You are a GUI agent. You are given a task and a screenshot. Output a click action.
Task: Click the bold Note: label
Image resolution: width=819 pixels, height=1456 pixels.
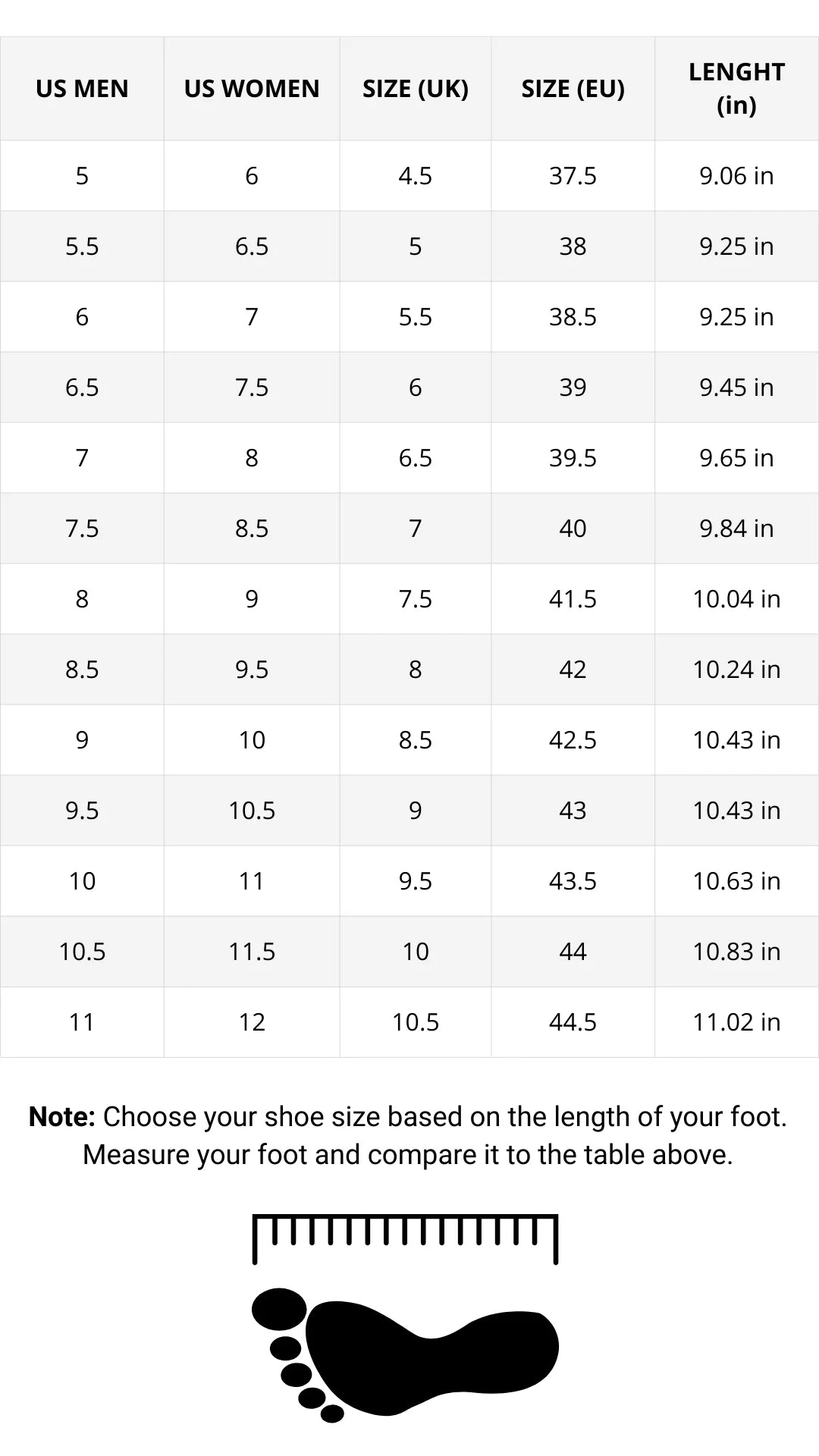click(x=61, y=1117)
